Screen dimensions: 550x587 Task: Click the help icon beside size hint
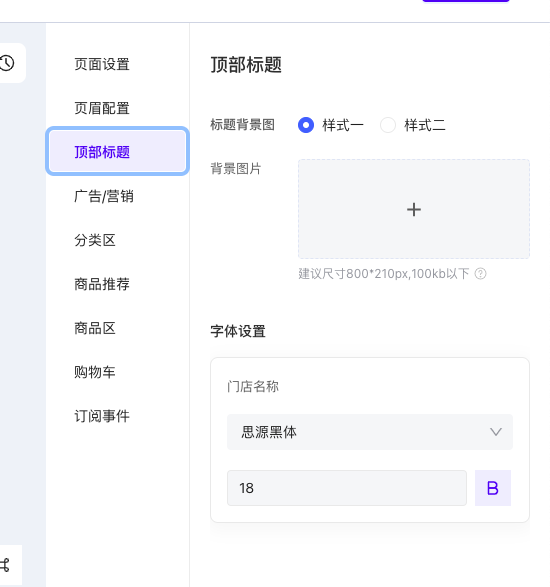pos(480,274)
